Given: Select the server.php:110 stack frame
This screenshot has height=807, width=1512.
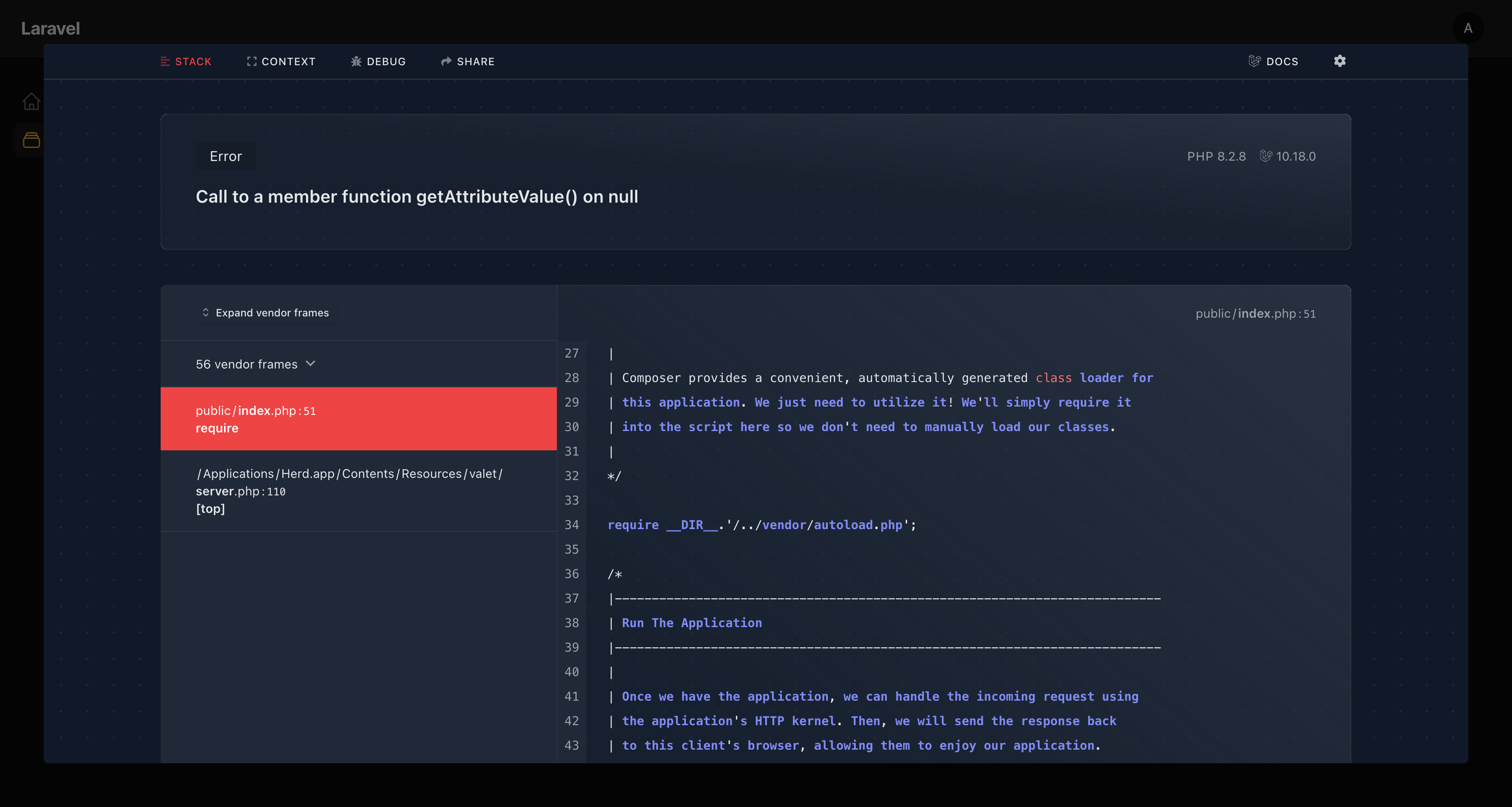Looking at the screenshot, I should click(x=358, y=491).
